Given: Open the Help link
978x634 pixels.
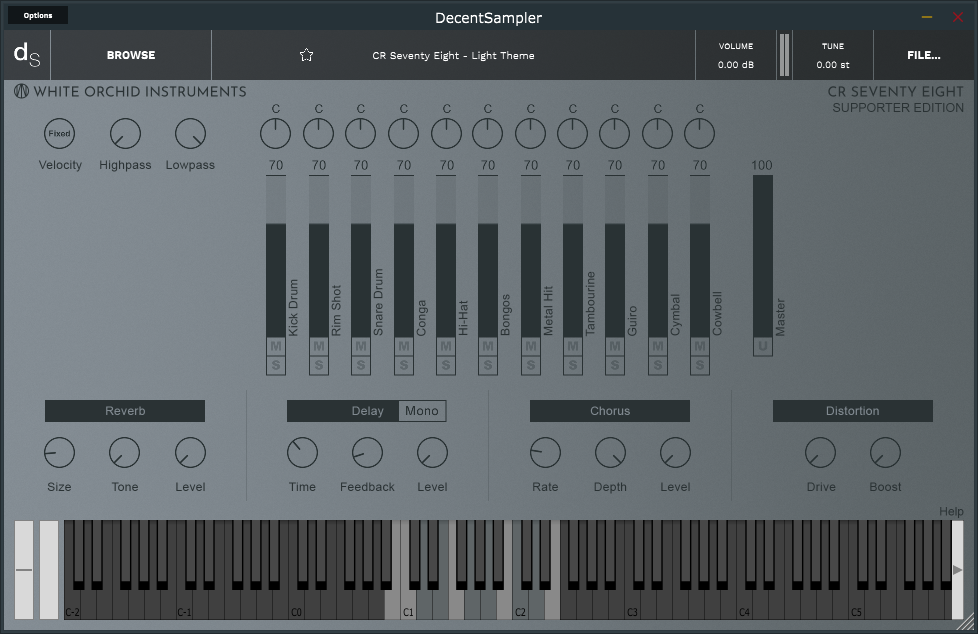Looking at the screenshot, I should point(951,512).
